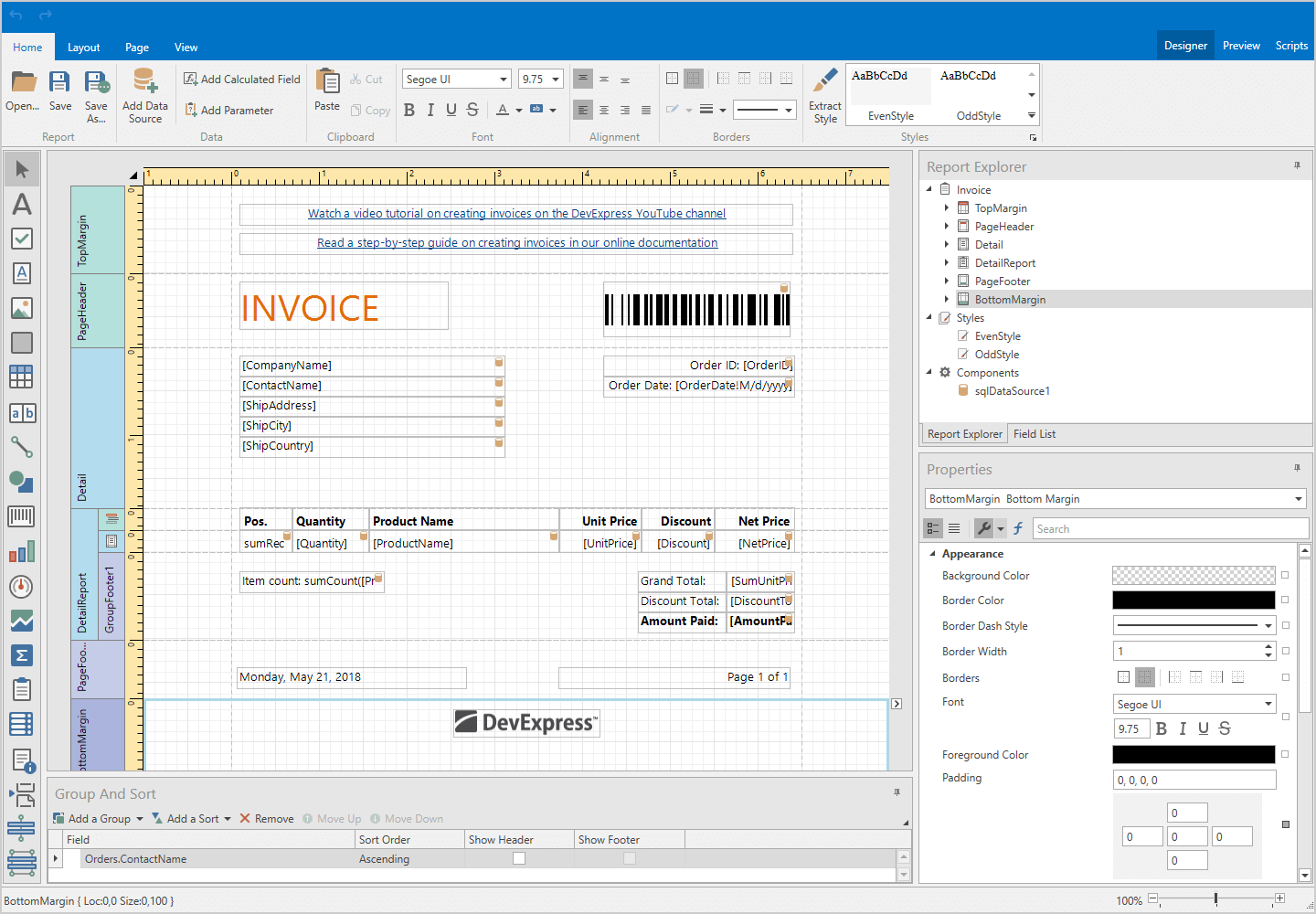
Task: Switch to the Layout ribbon tab
Action: 83,48
